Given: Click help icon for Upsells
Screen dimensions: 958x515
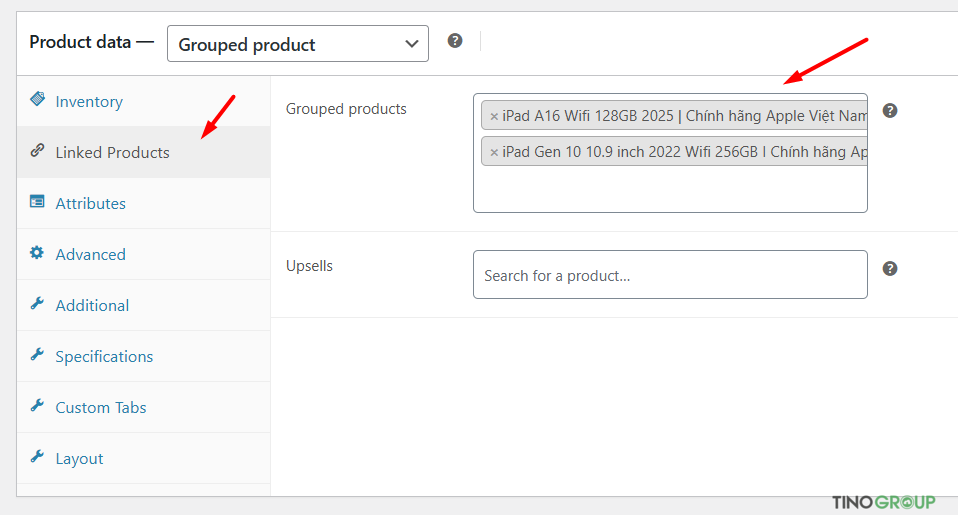Looking at the screenshot, I should [x=890, y=268].
